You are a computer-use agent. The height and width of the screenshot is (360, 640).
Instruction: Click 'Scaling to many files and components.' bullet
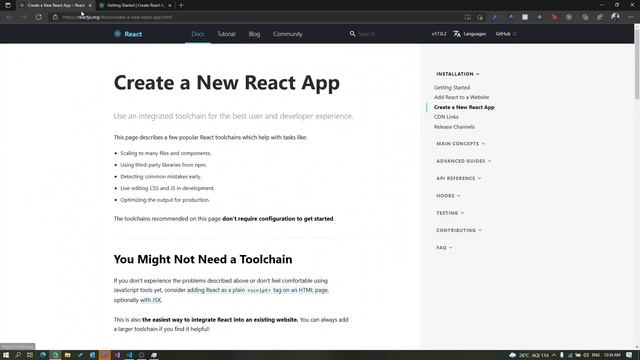pyautogui.click(x=166, y=153)
